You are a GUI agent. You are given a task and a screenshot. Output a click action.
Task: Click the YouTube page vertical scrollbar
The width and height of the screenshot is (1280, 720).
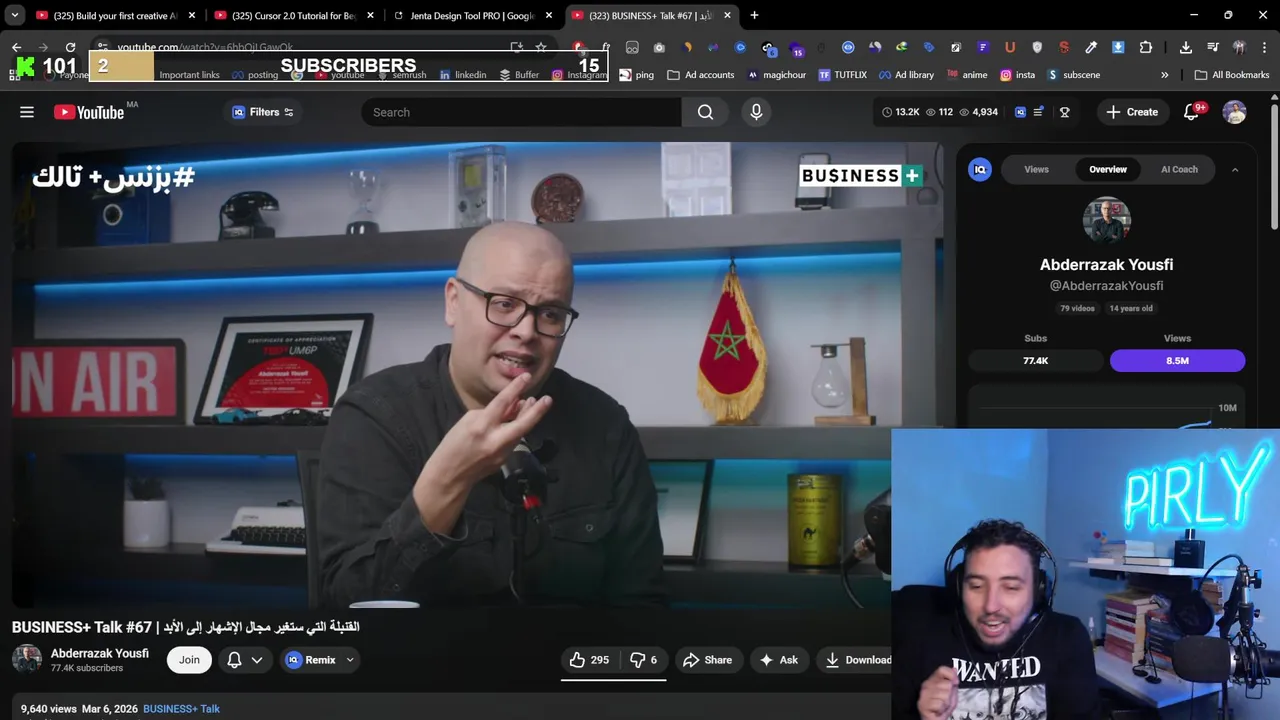(x=1274, y=165)
